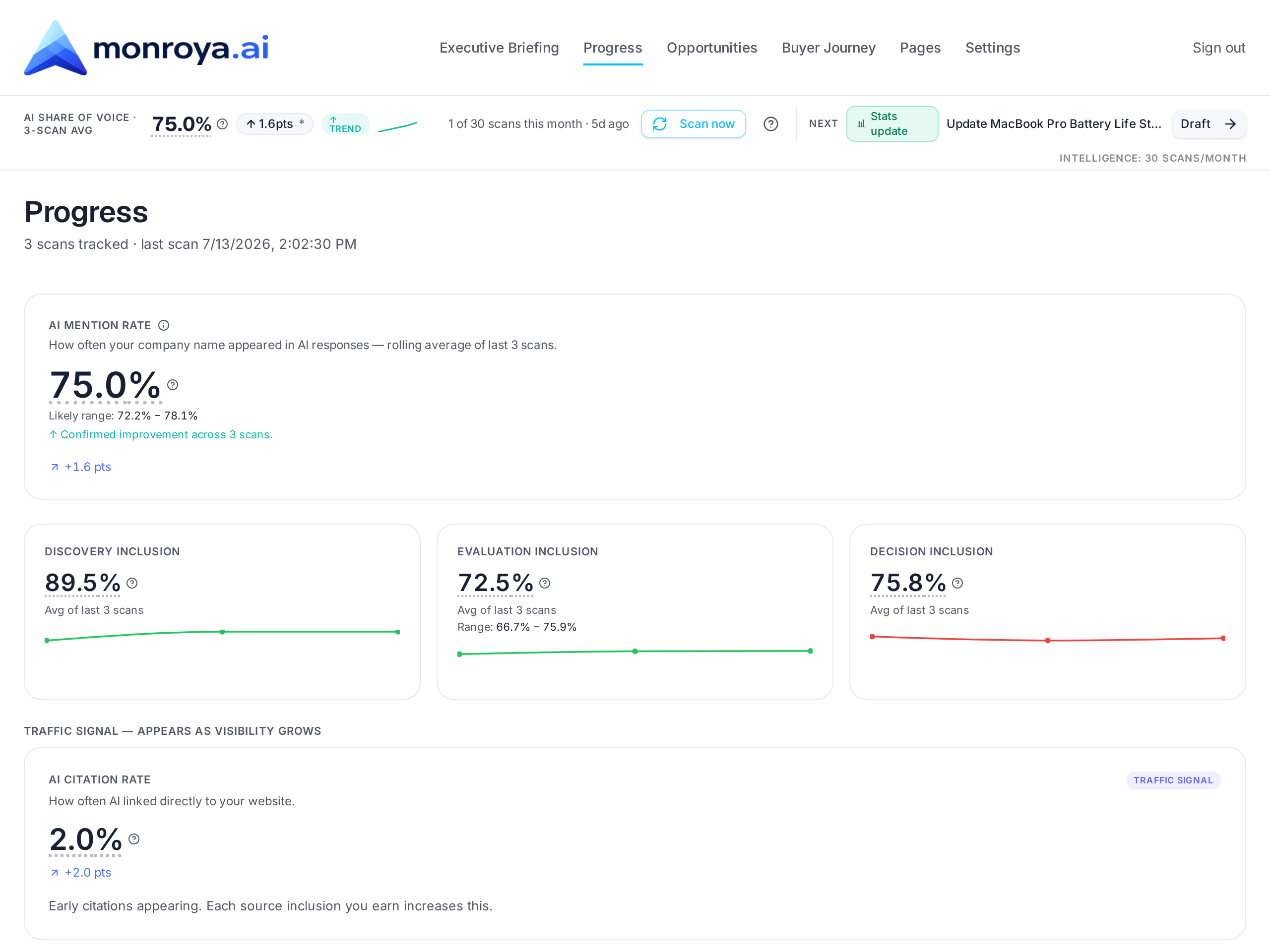Click the +2.0 pts citation change
This screenshot has height=952, width=1270.
click(x=80, y=872)
